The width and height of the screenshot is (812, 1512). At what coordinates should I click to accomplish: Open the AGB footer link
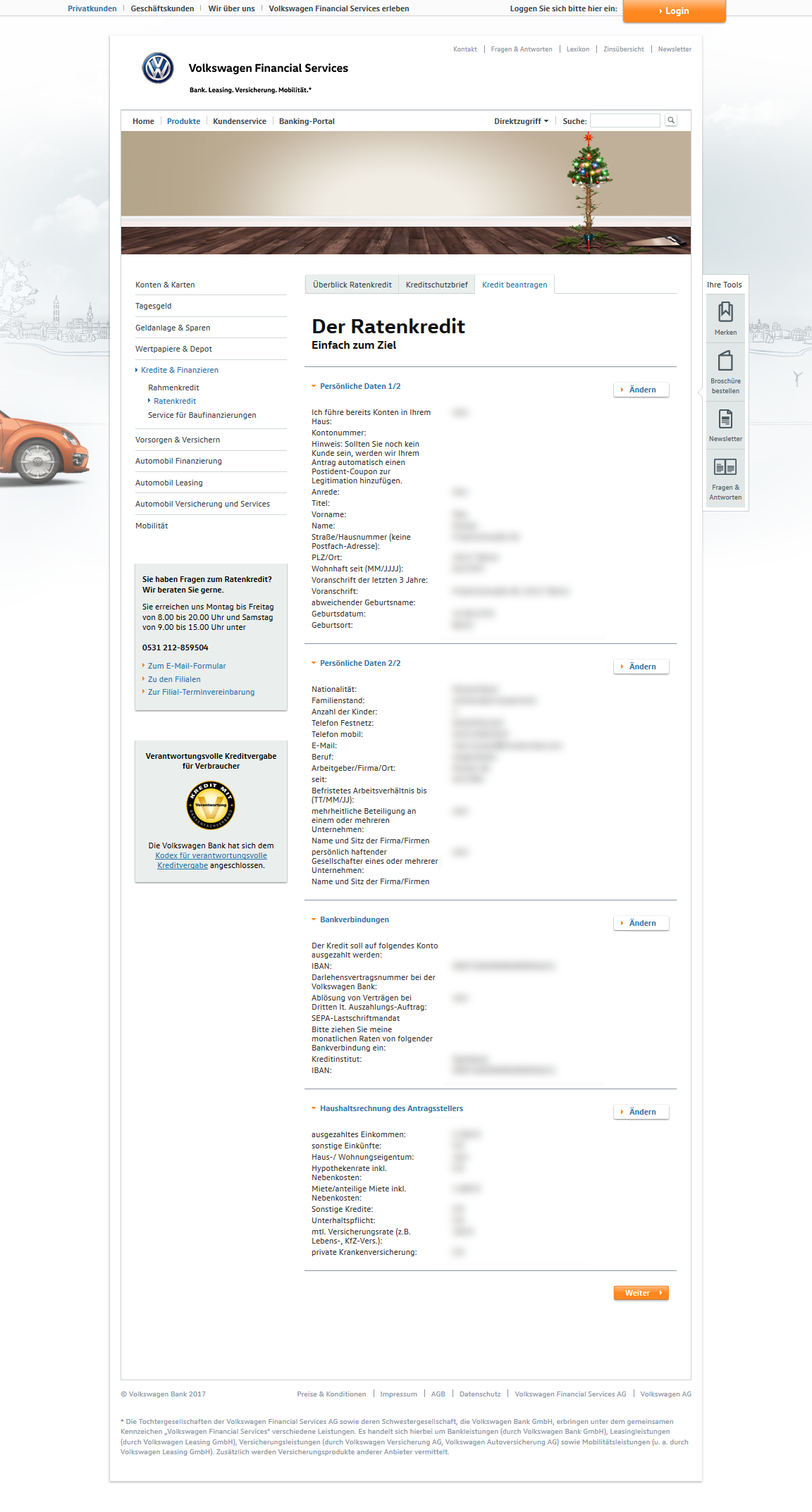tap(438, 1394)
